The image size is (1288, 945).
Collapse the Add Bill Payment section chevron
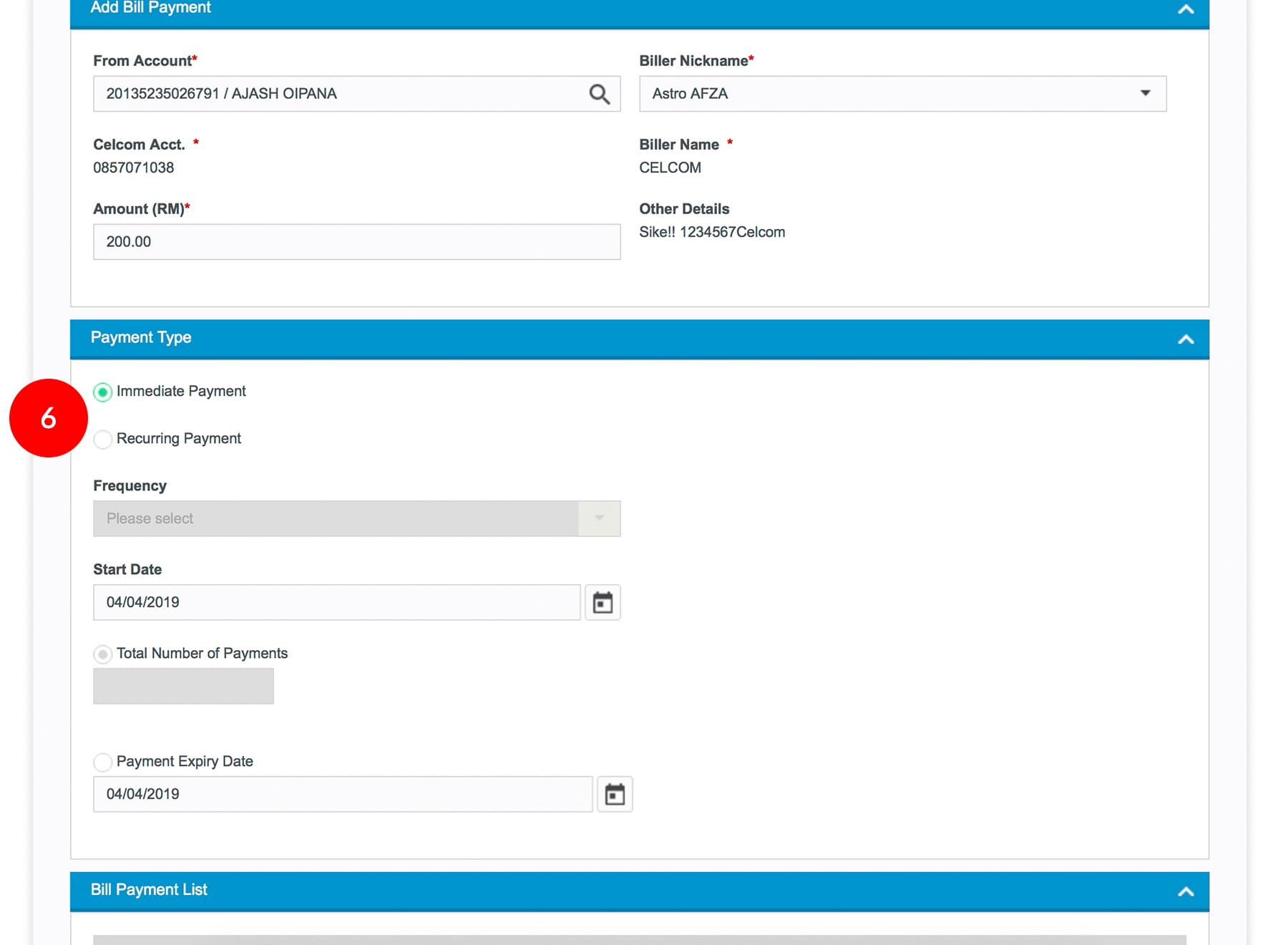[1186, 9]
